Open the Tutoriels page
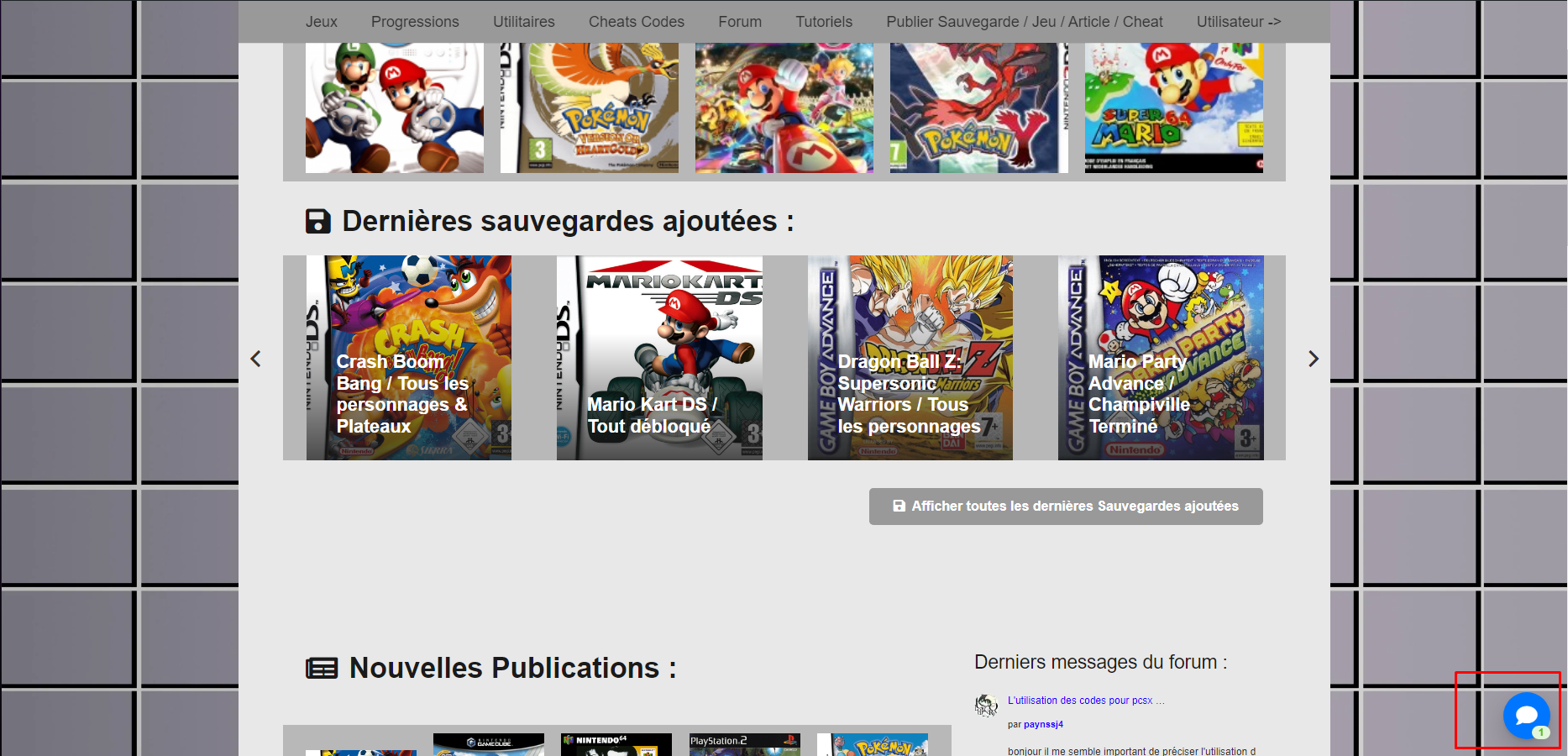1568x756 pixels. pos(824,22)
